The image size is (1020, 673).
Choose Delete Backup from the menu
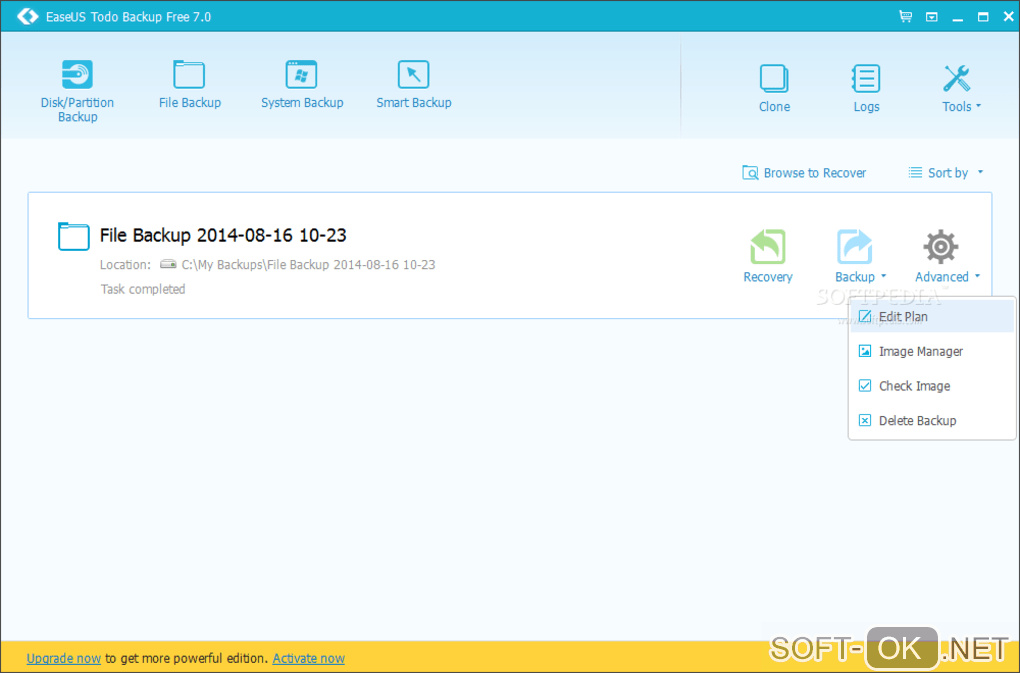932,421
